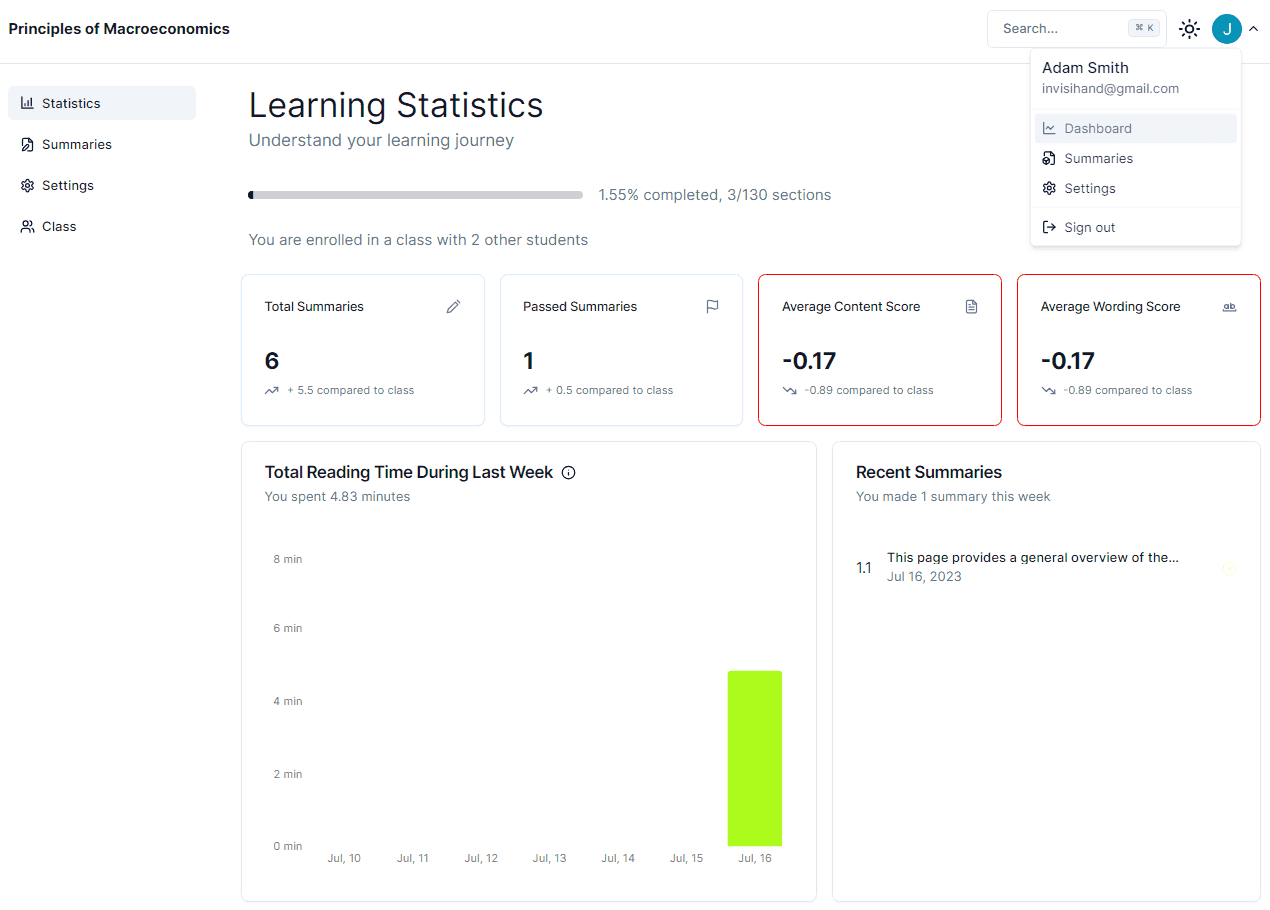Click the Principles of Macroeconomics title link
This screenshot has height=910, width=1270.
pos(119,29)
